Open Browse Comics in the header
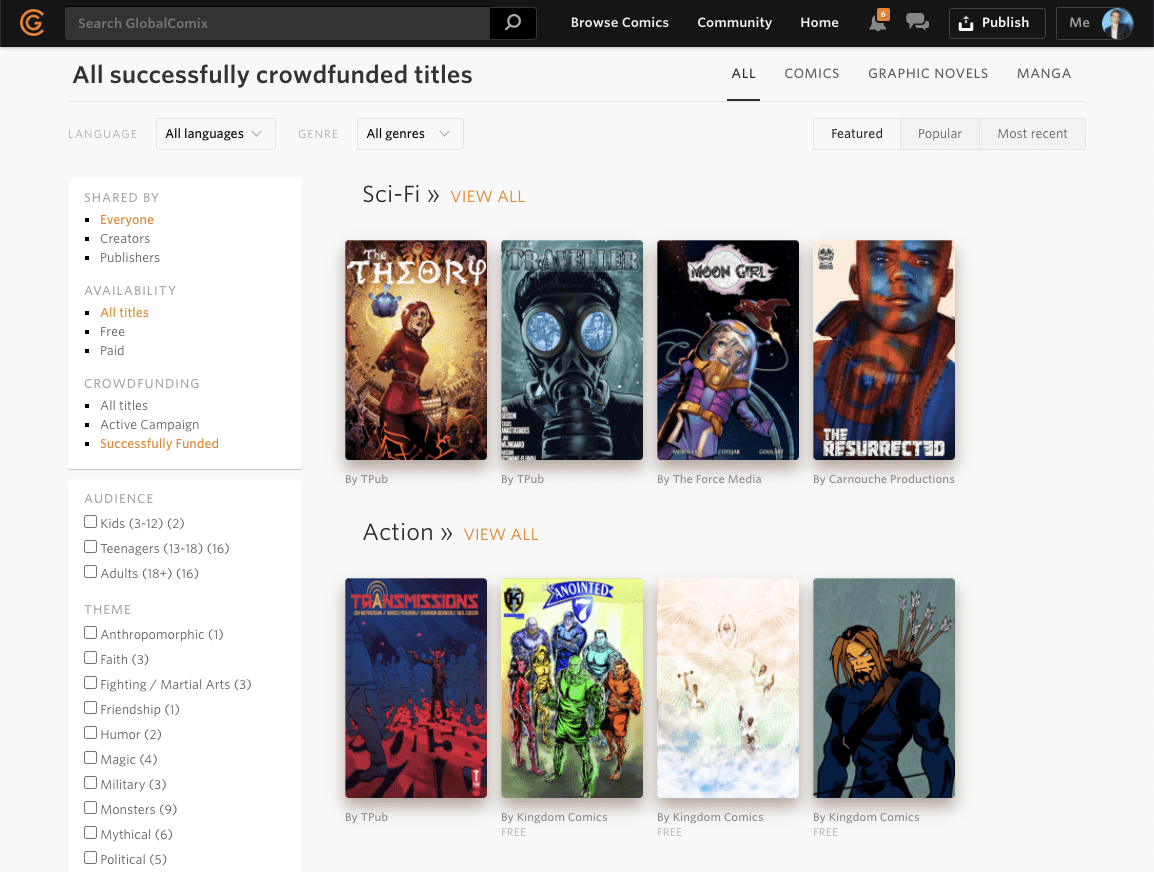Screen dimensions: 1154x872 (620, 23)
